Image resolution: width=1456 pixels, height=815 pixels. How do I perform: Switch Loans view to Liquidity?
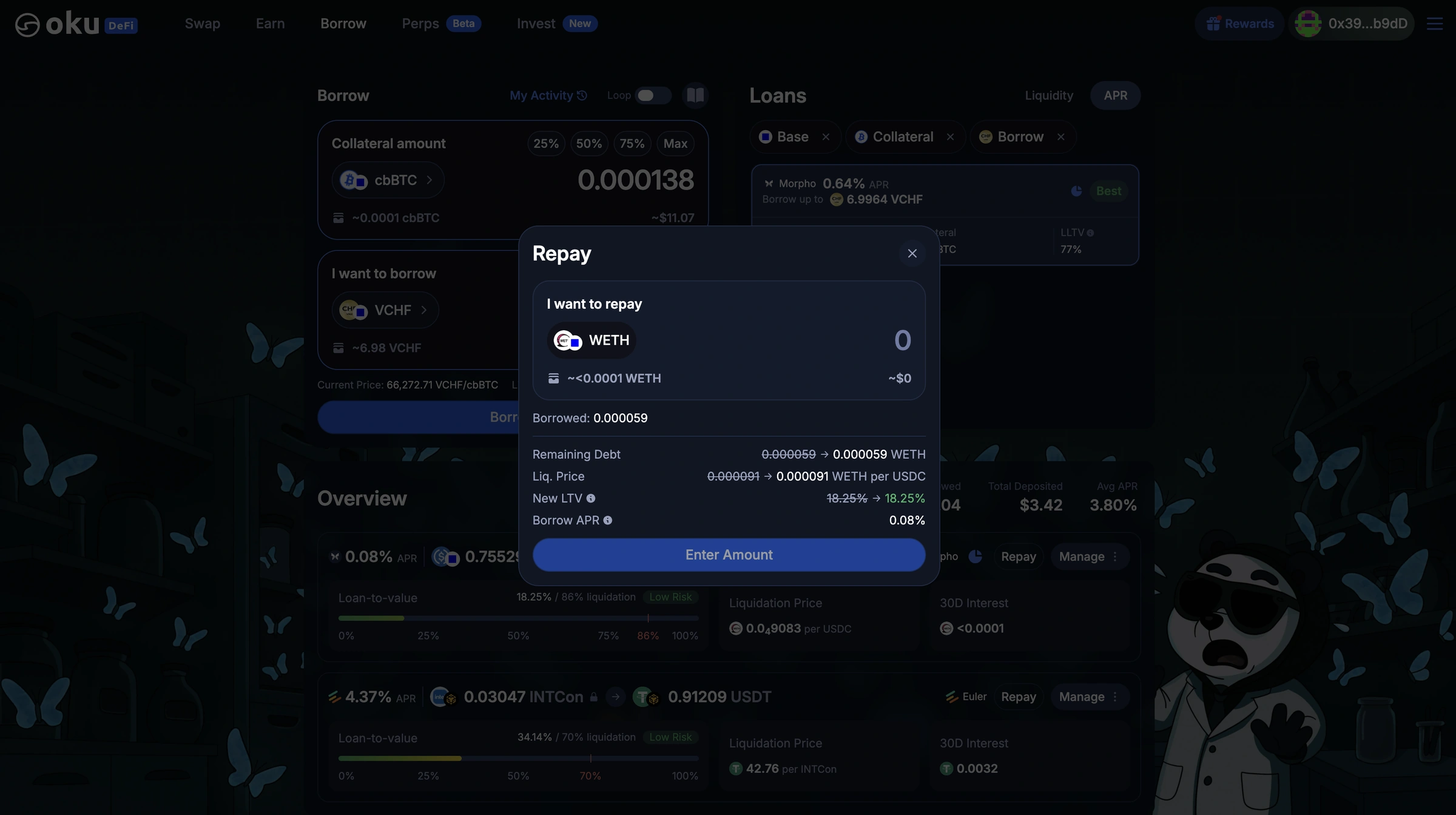pos(1049,95)
